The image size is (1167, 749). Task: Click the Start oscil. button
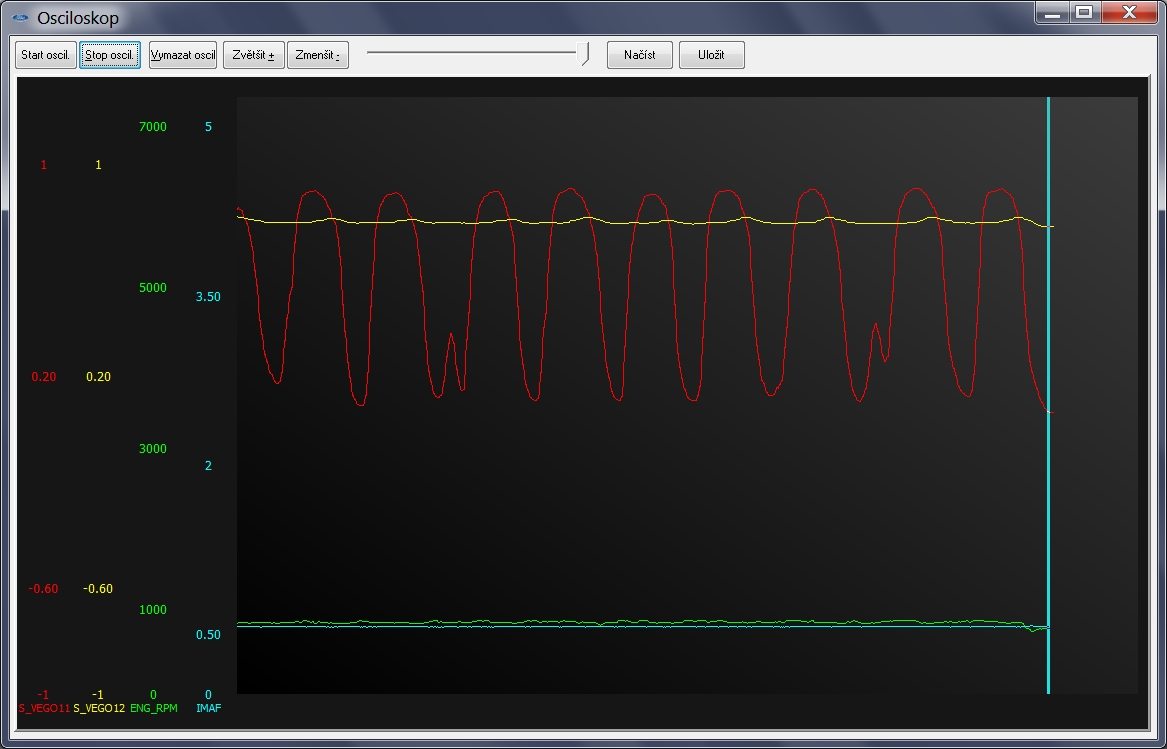pos(46,55)
